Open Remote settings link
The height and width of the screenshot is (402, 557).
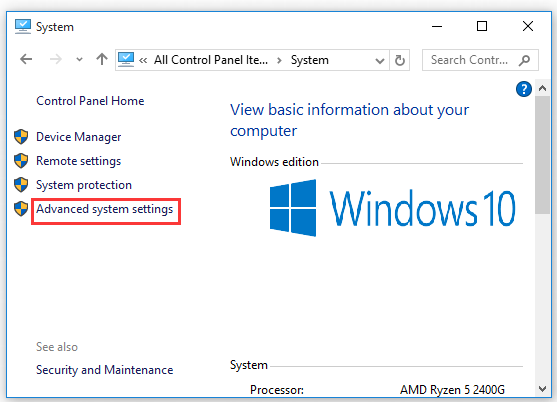click(79, 161)
